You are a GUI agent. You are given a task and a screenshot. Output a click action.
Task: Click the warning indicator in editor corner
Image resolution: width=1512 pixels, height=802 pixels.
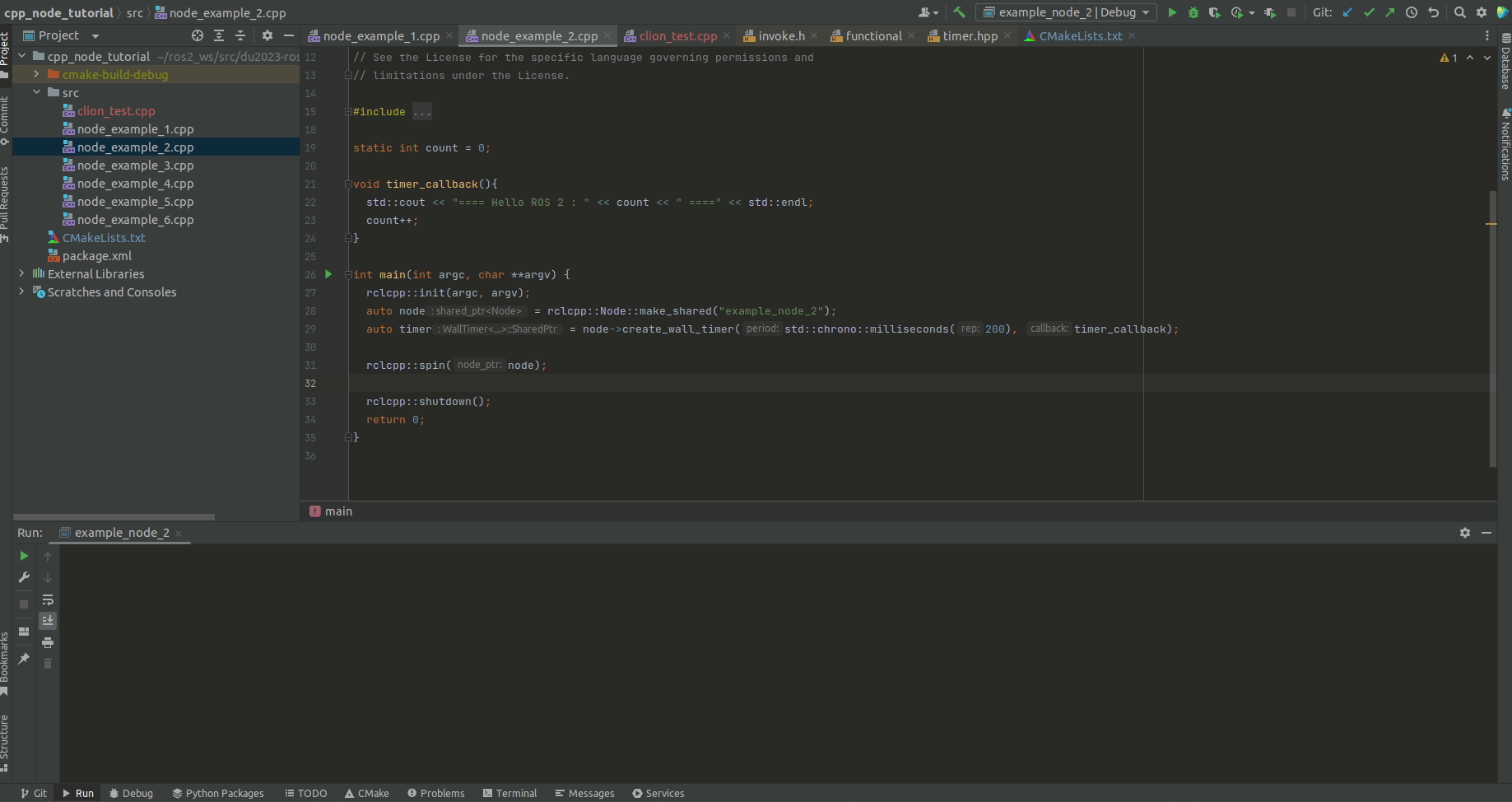(1448, 58)
